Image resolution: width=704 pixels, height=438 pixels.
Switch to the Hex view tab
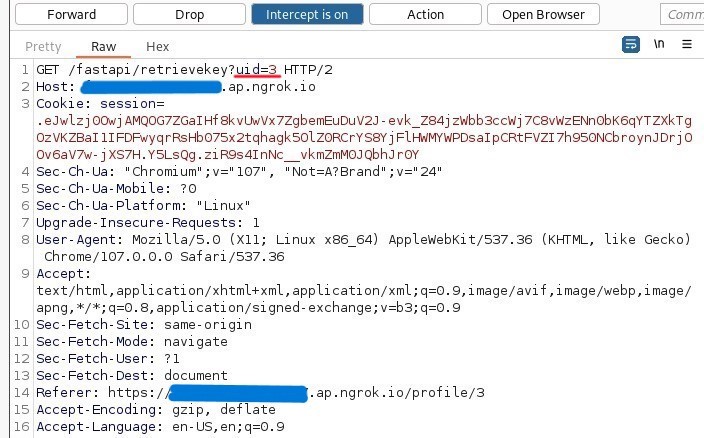[157, 46]
